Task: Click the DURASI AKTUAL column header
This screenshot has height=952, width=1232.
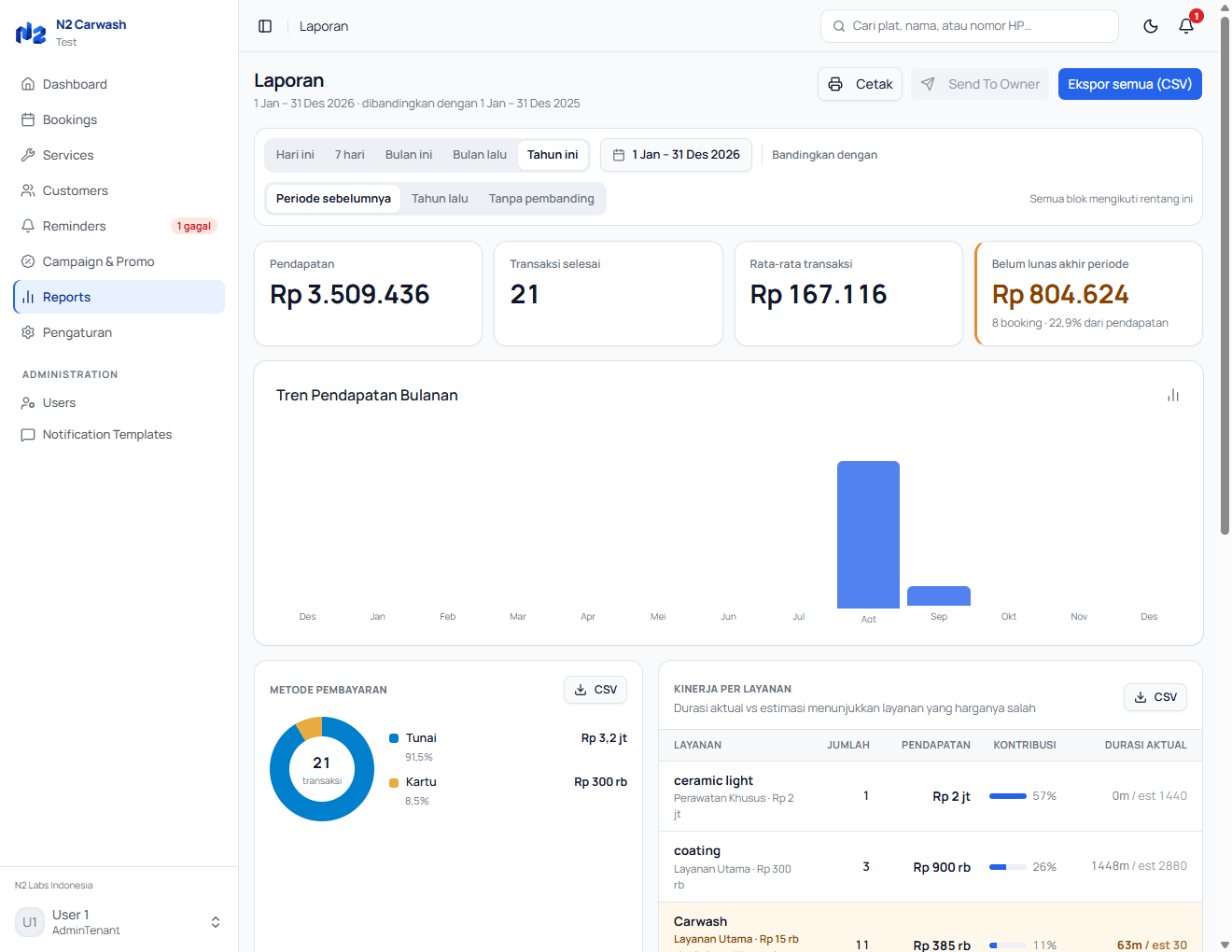Action: pyautogui.click(x=1146, y=745)
